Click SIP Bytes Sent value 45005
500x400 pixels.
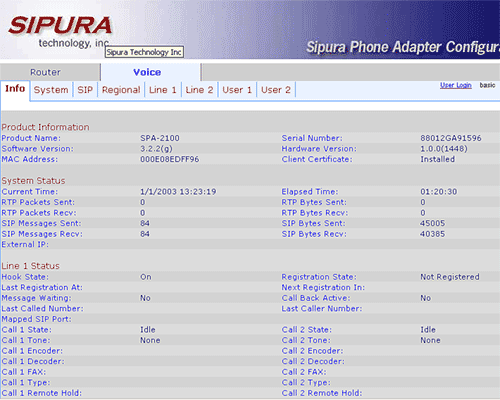click(x=432, y=223)
